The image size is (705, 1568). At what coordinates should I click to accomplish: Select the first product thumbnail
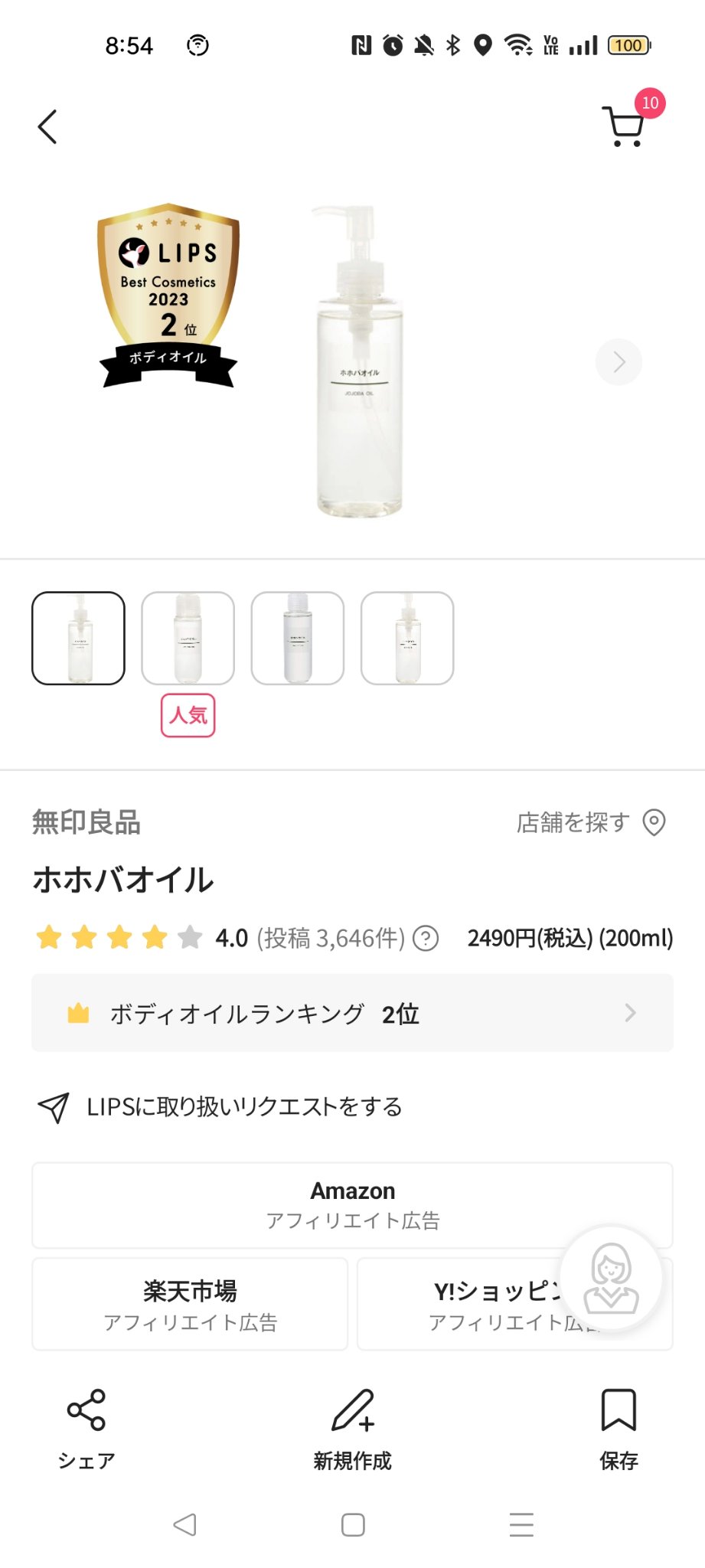pyautogui.click(x=78, y=638)
